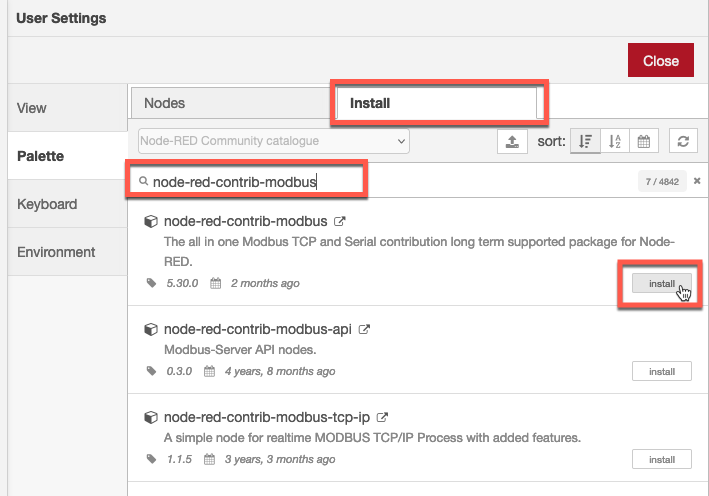Click the node-red-contrib-modbus-tcp-ip package title

pos(267,417)
